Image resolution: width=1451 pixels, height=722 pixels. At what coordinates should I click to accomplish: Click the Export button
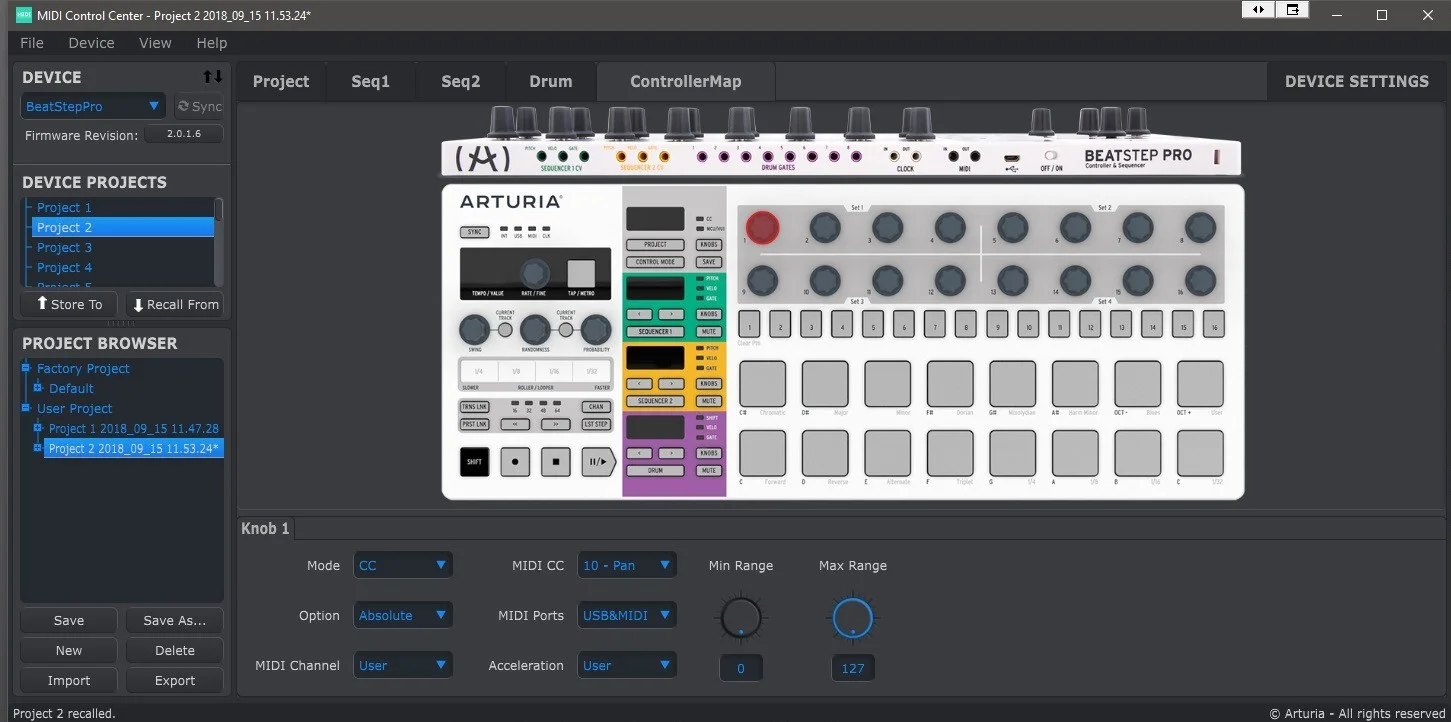[175, 680]
